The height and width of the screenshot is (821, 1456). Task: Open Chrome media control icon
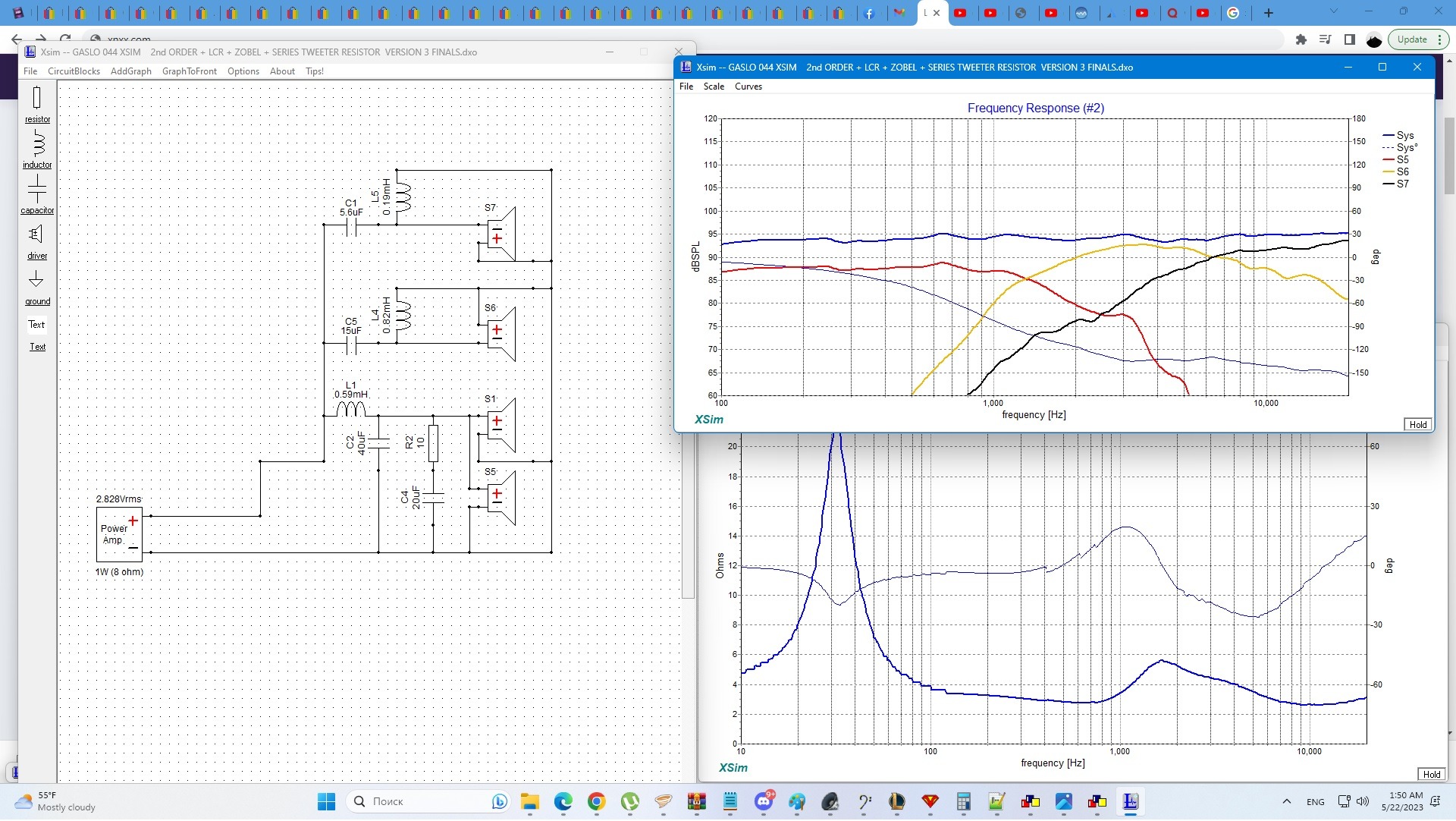point(1326,39)
